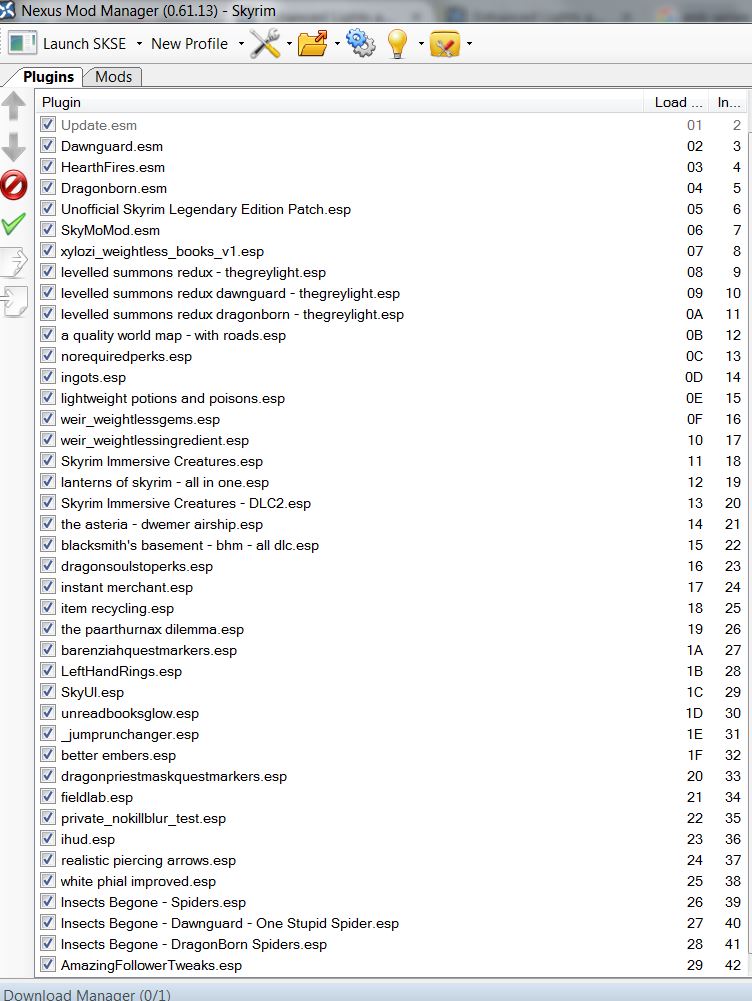The height and width of the screenshot is (1001, 752).
Task: Select xylozi_weightless_books_v1.esp row
Action: coord(391,252)
